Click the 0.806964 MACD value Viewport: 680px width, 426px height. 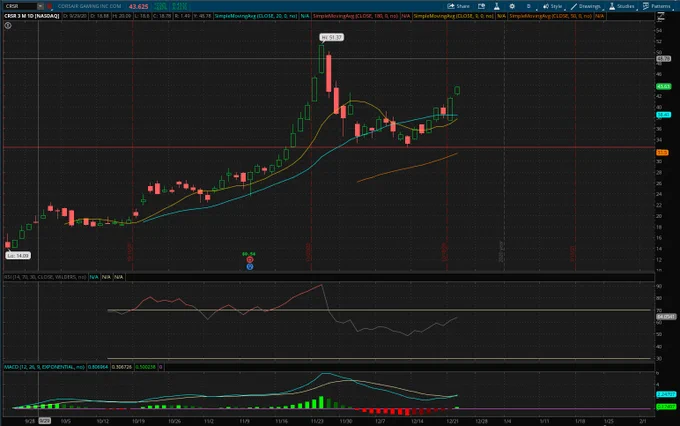click(98, 367)
